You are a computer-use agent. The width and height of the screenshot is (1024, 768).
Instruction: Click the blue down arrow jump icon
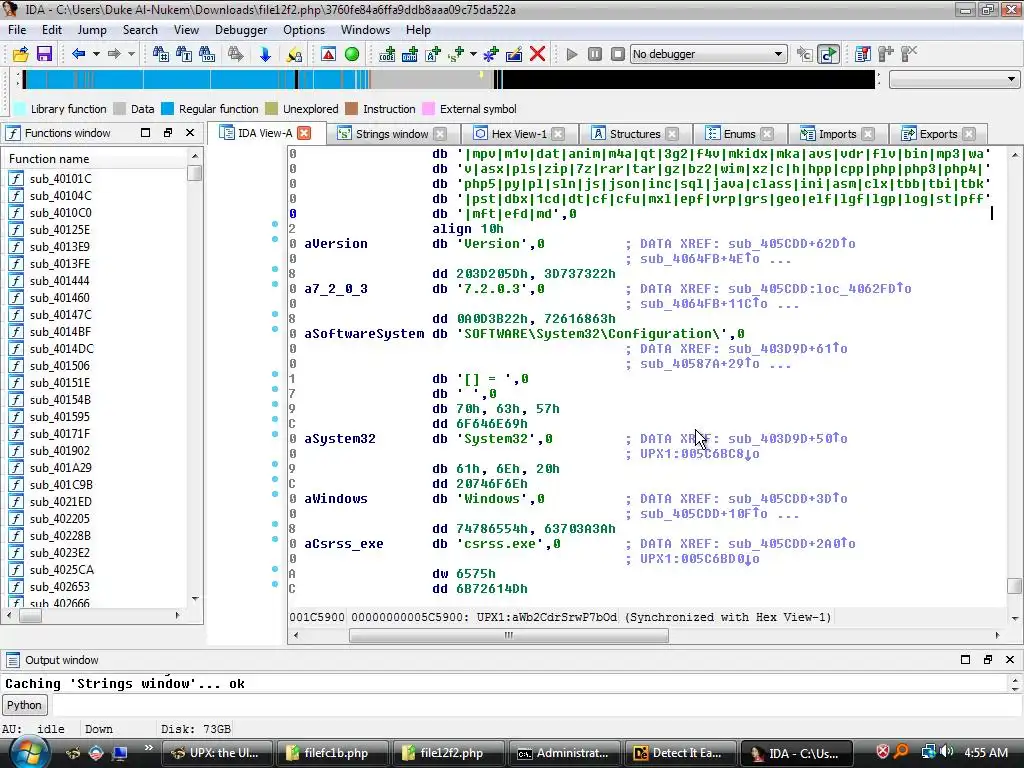tap(264, 54)
